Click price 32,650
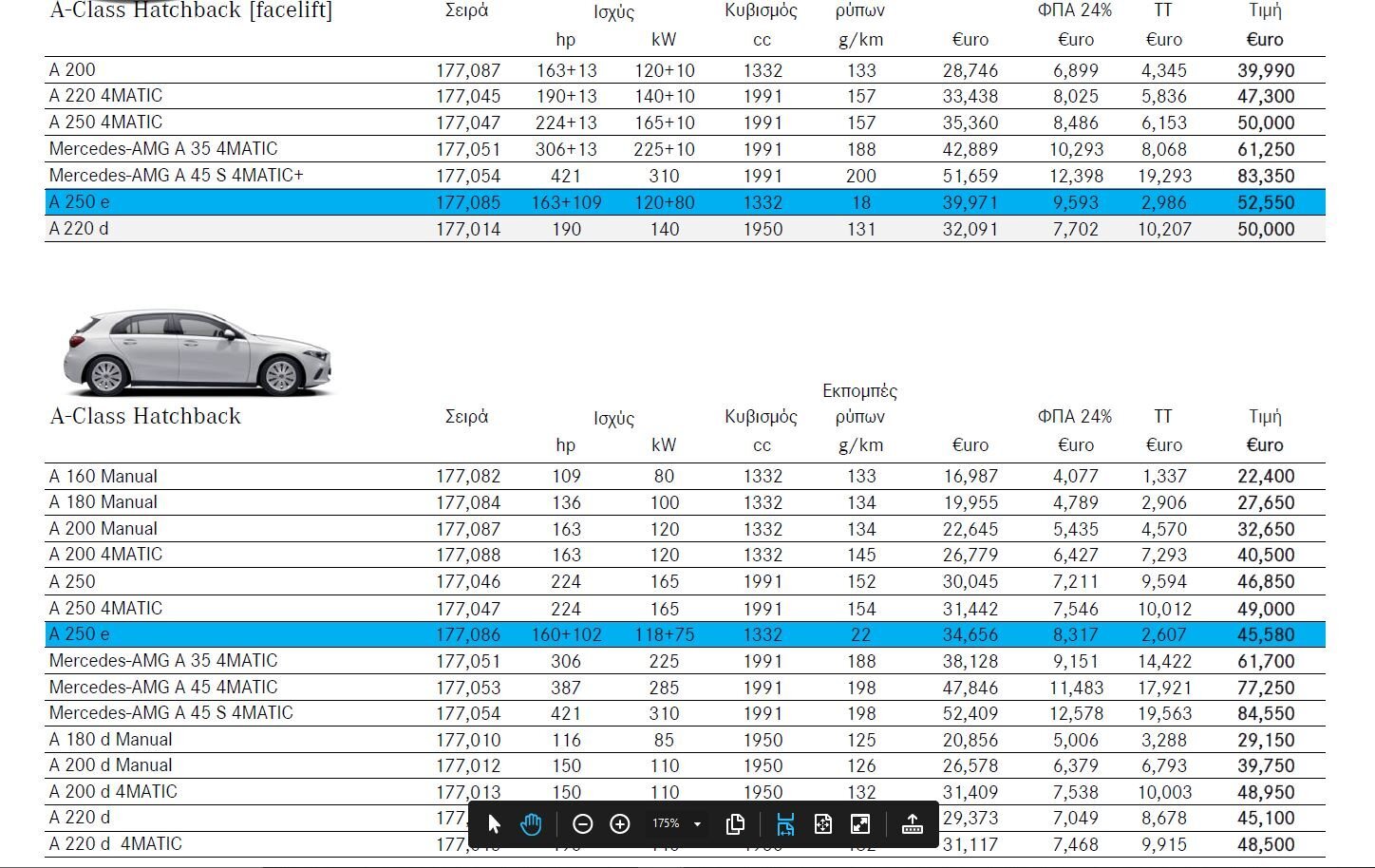1375x868 pixels. [x=1266, y=529]
